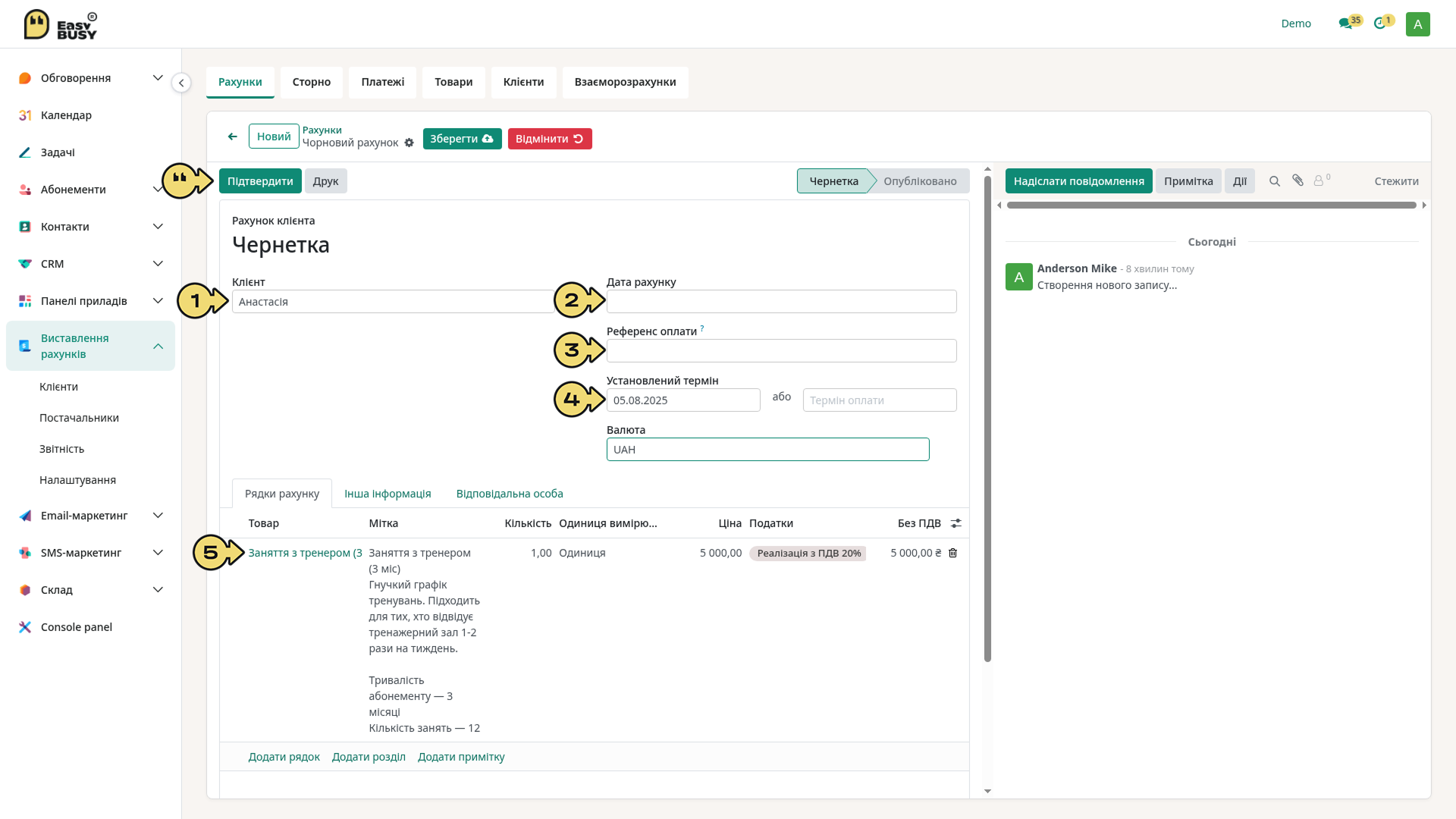Click the Панелі приладів icon

25,301
